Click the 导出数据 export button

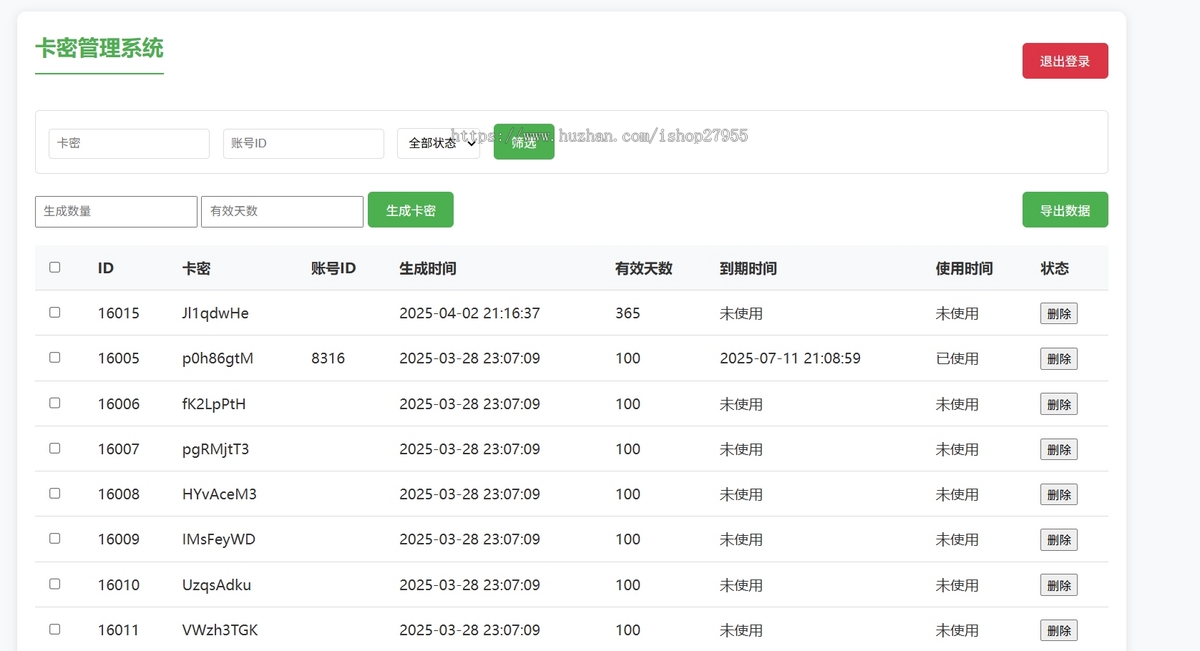[1065, 210]
